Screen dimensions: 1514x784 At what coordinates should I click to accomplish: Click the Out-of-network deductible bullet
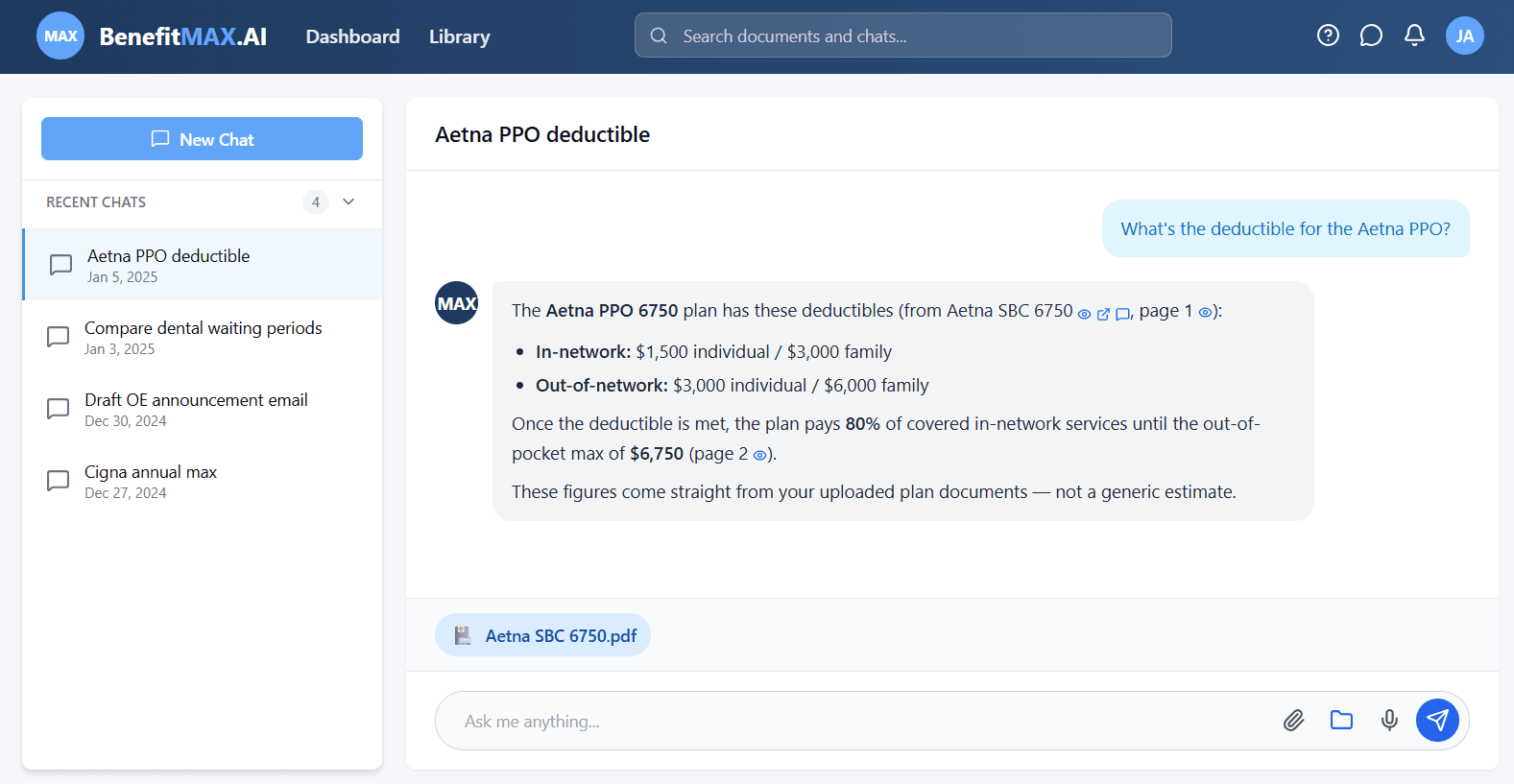732,386
